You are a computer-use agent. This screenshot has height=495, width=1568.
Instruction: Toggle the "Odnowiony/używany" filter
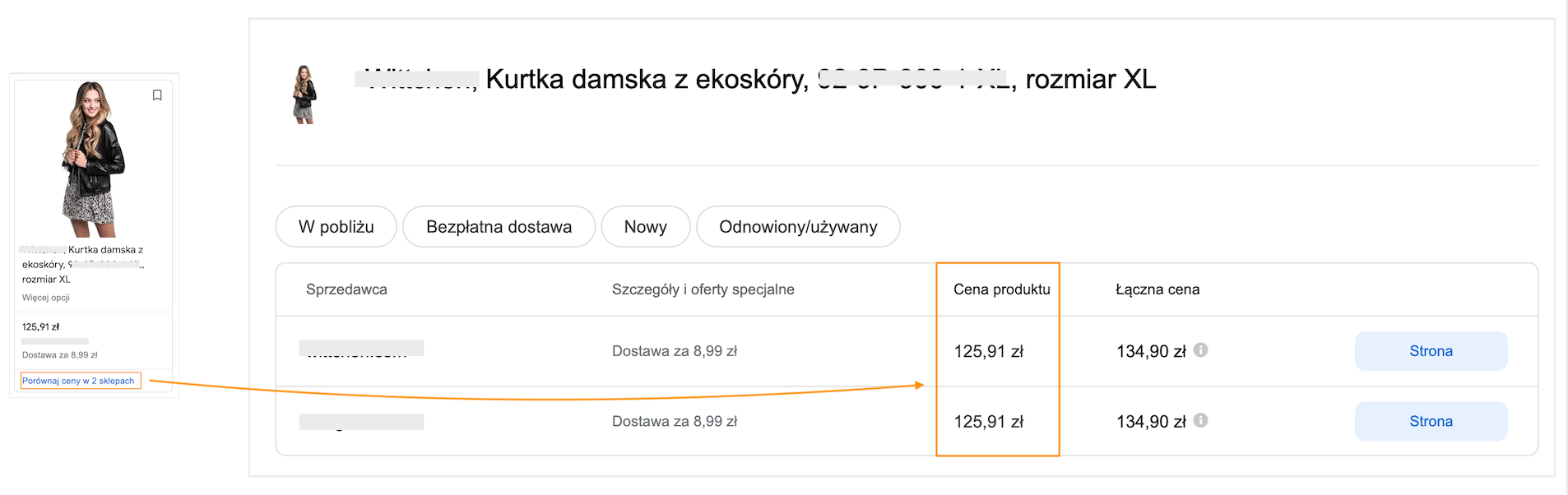point(797,227)
